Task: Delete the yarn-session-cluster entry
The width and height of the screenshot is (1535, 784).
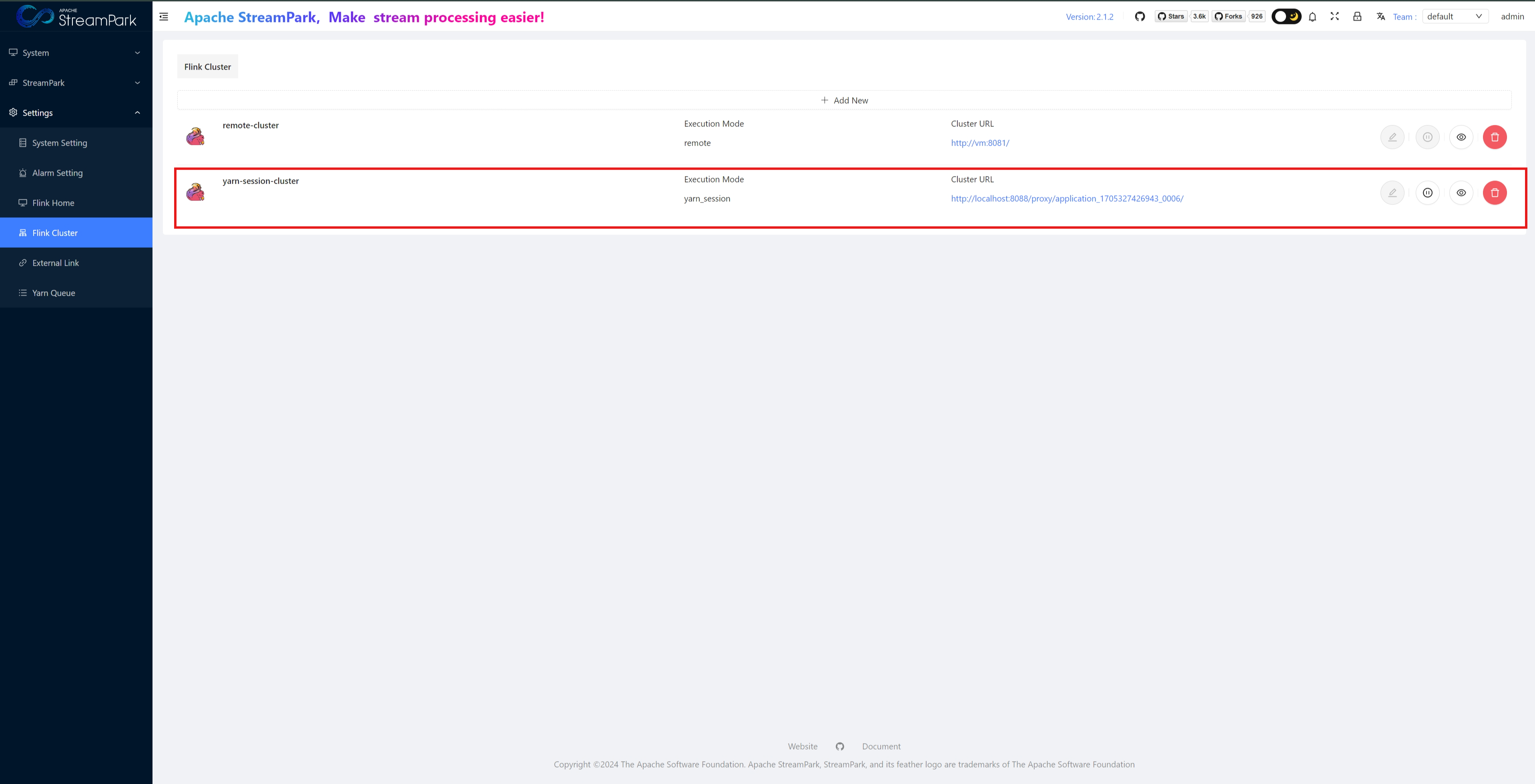Action: click(x=1494, y=192)
